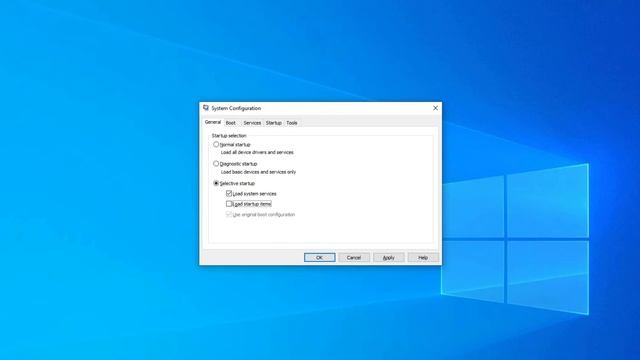Click 'Load basic devices and services only' text
640x360 pixels.
[258, 172]
